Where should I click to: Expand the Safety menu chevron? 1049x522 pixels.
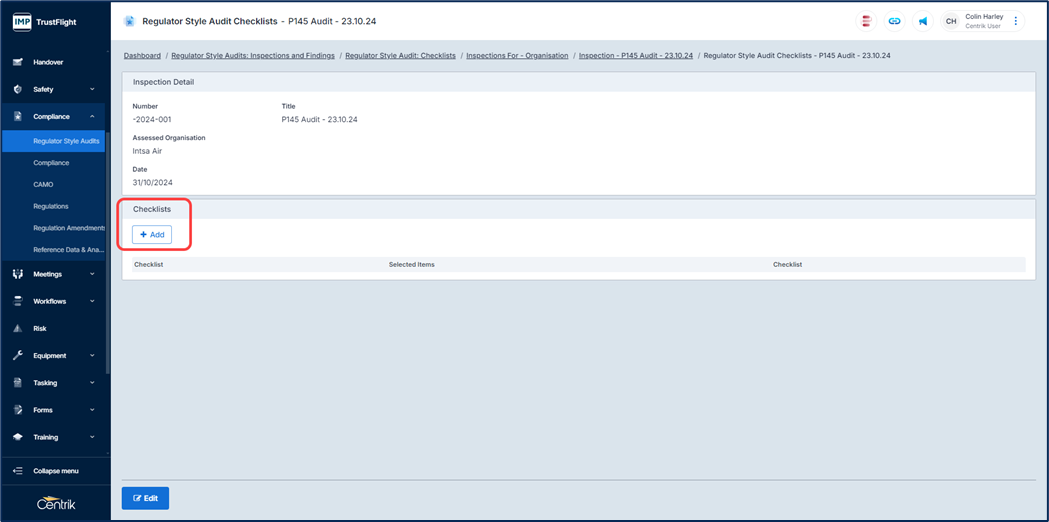(92, 89)
